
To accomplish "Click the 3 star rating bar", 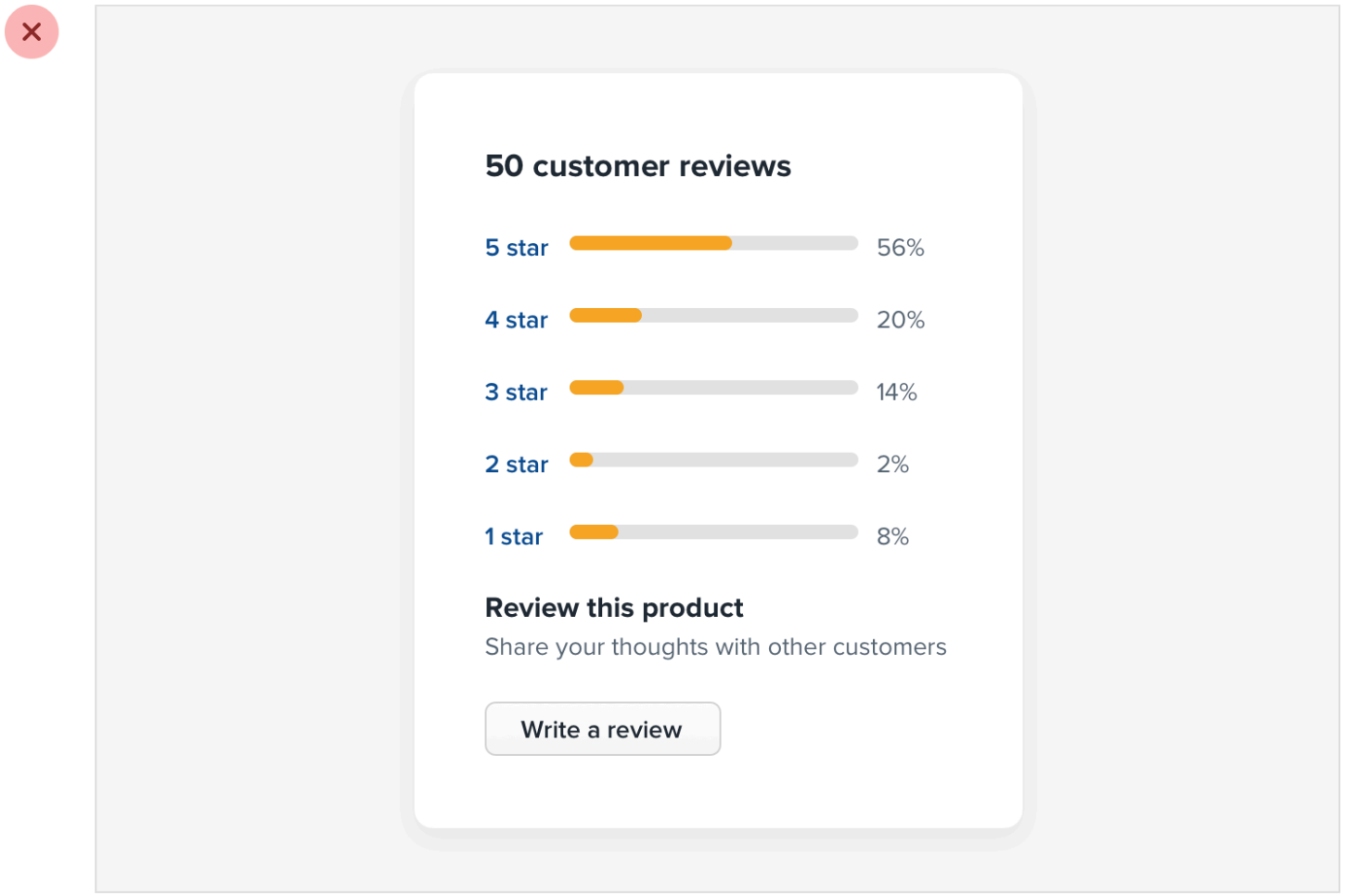I will pos(712,388).
